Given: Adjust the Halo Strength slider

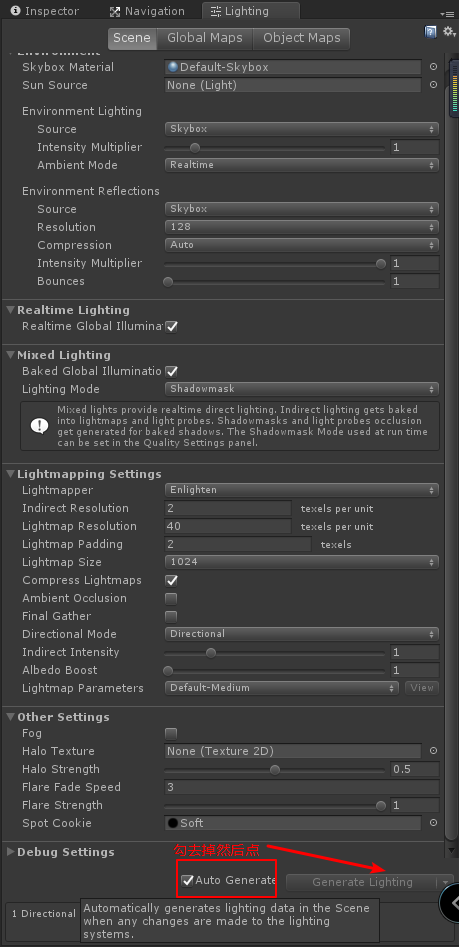Looking at the screenshot, I should coord(275,769).
